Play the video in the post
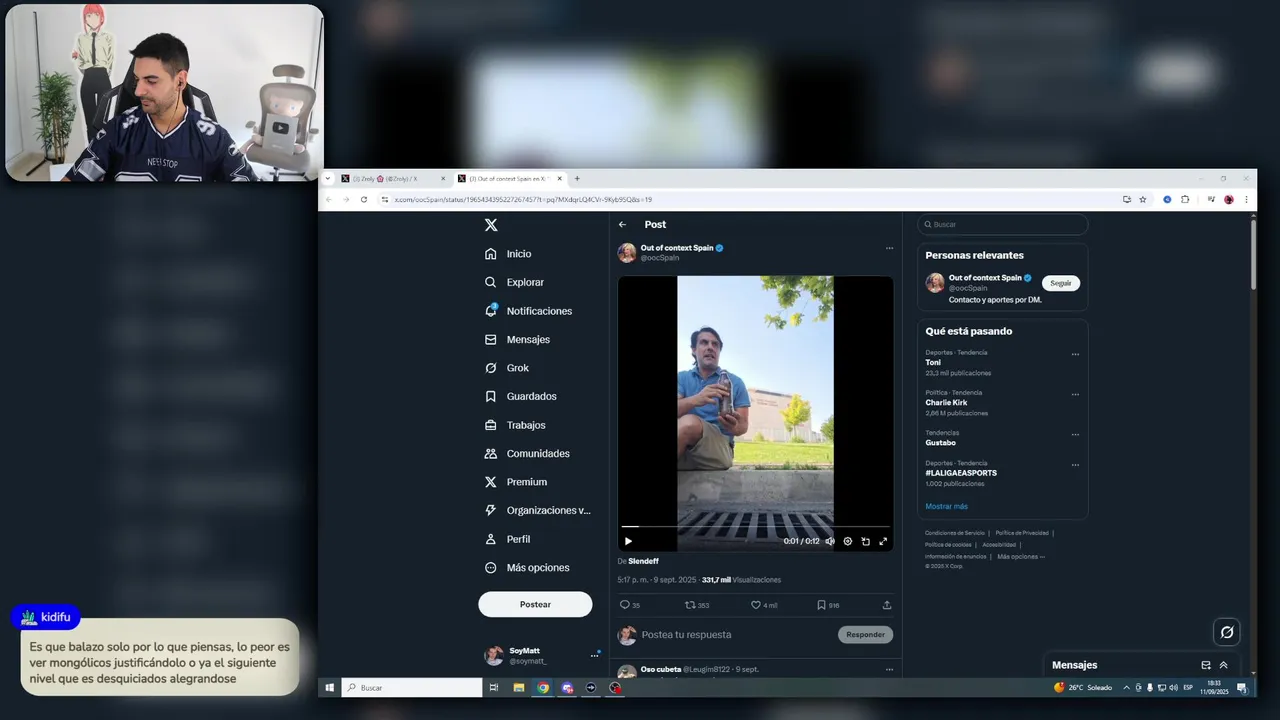The width and height of the screenshot is (1280, 720). pyautogui.click(x=628, y=541)
